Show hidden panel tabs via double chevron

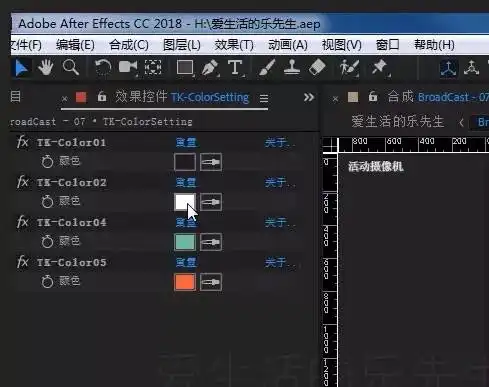tap(309, 97)
